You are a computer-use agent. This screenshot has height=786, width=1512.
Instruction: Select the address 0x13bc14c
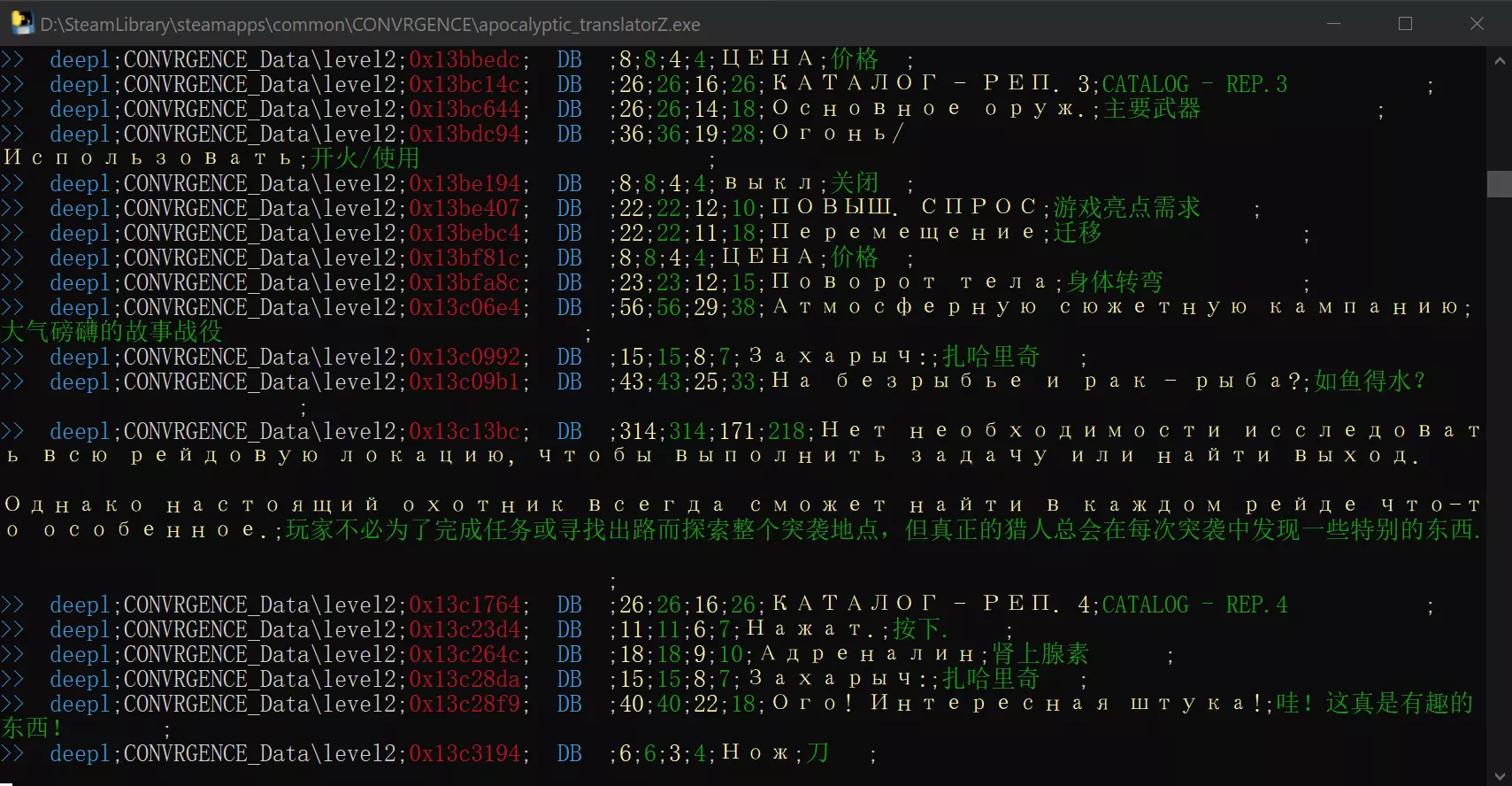tap(464, 84)
